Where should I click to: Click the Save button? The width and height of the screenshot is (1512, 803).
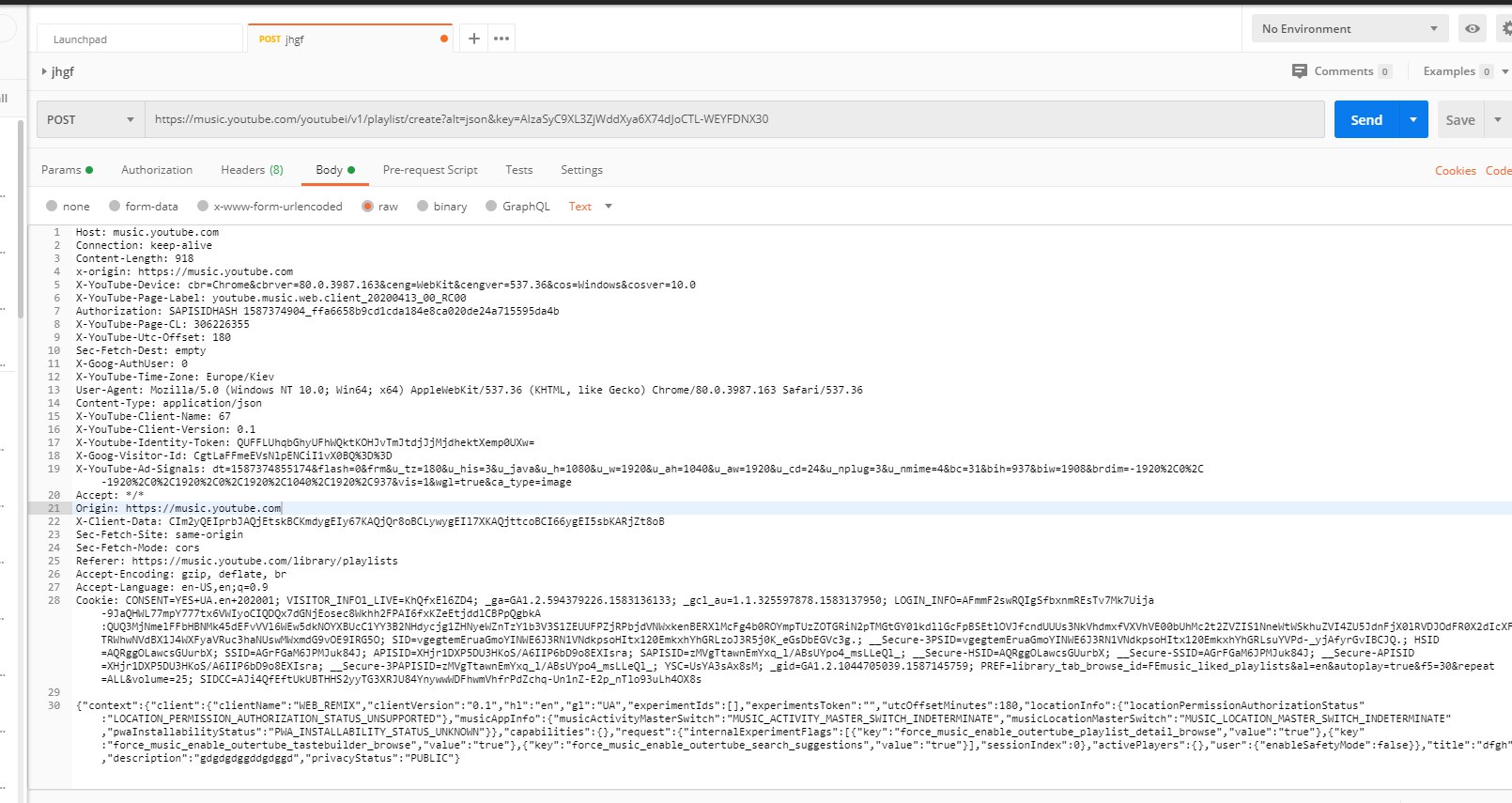pos(1460,119)
